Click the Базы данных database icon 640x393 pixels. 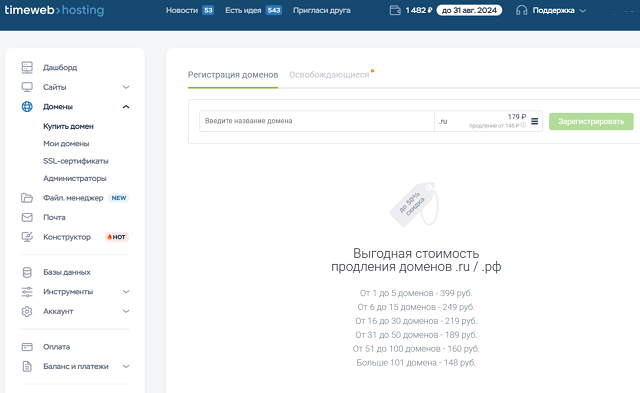tap(27, 272)
